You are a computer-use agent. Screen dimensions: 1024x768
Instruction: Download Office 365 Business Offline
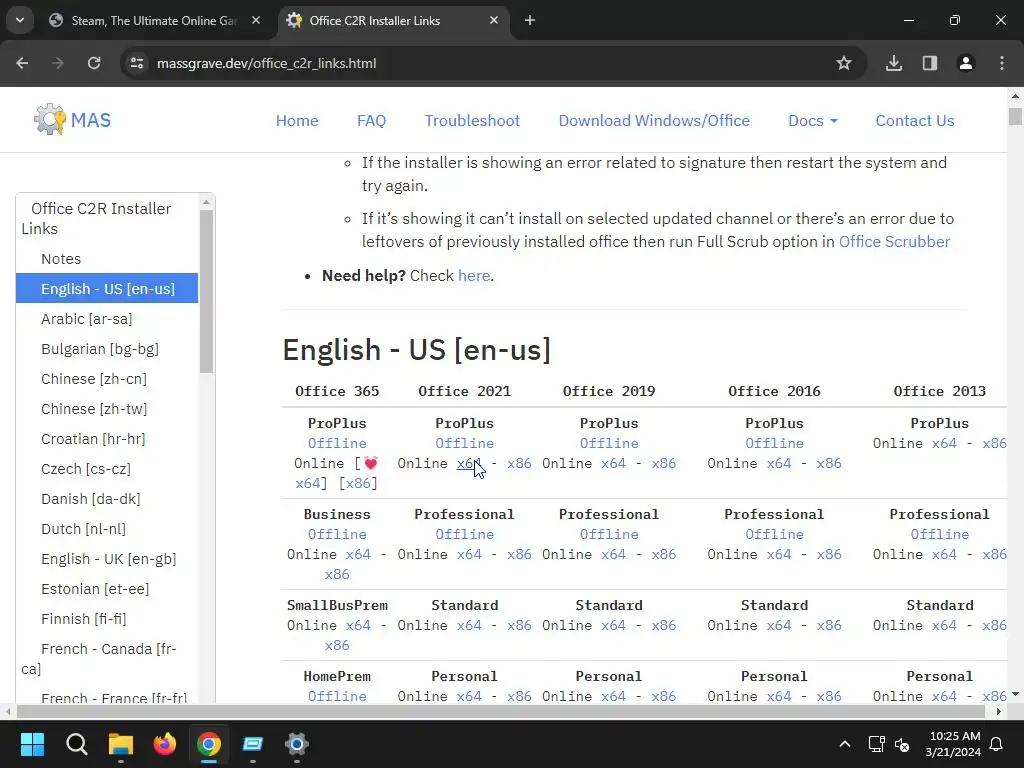pos(337,534)
